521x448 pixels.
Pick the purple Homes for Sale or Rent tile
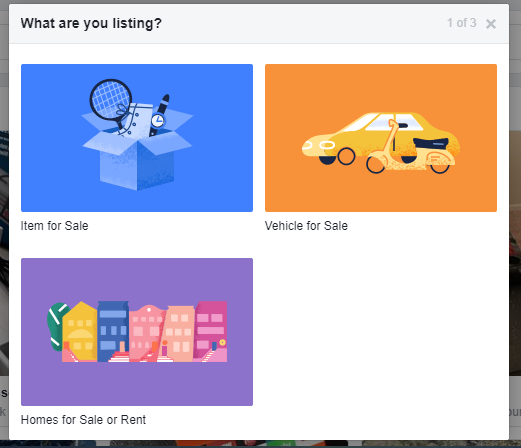[x=137, y=332]
